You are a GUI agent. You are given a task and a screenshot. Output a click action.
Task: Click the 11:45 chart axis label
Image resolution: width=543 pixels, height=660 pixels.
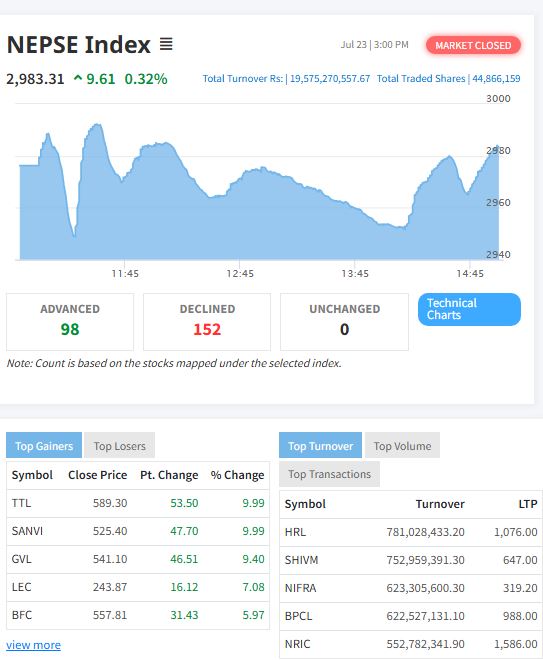pos(125,274)
